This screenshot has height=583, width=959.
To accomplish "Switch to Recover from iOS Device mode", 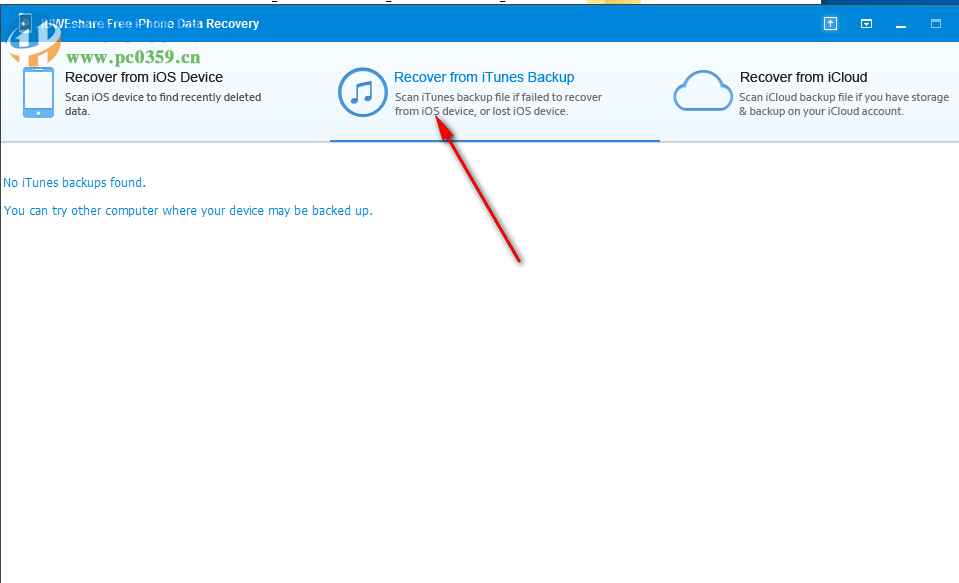I will click(144, 77).
